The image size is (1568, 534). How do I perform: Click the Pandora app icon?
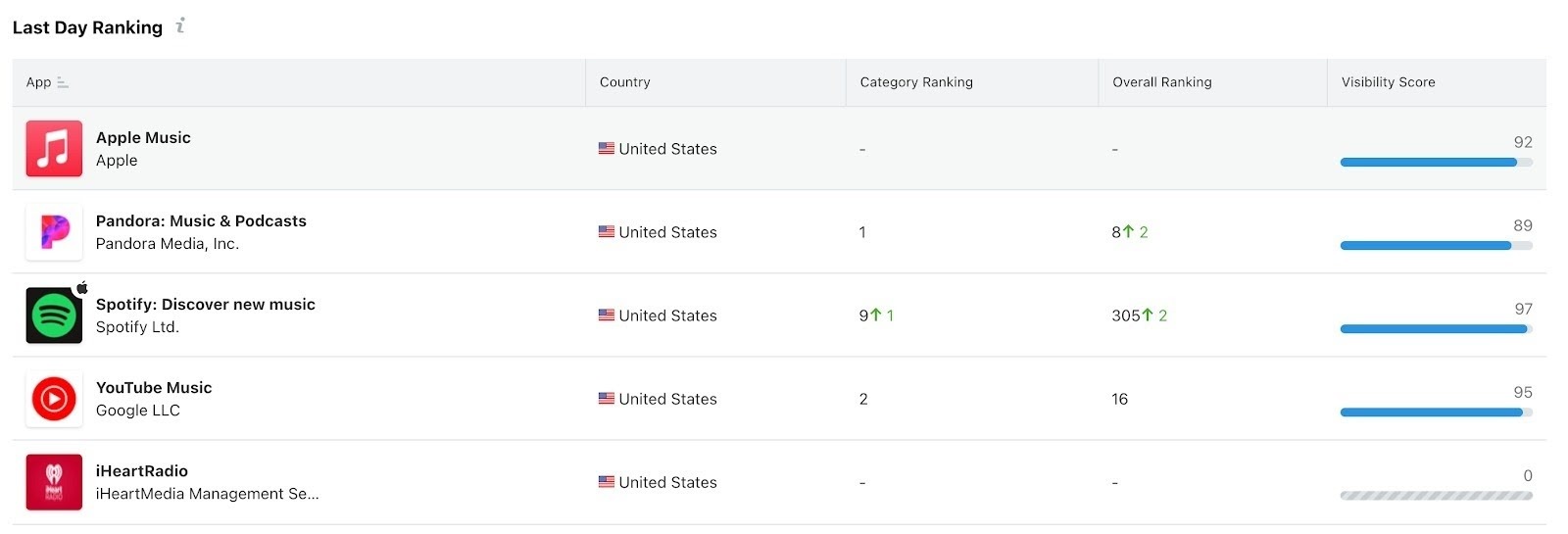(x=54, y=232)
